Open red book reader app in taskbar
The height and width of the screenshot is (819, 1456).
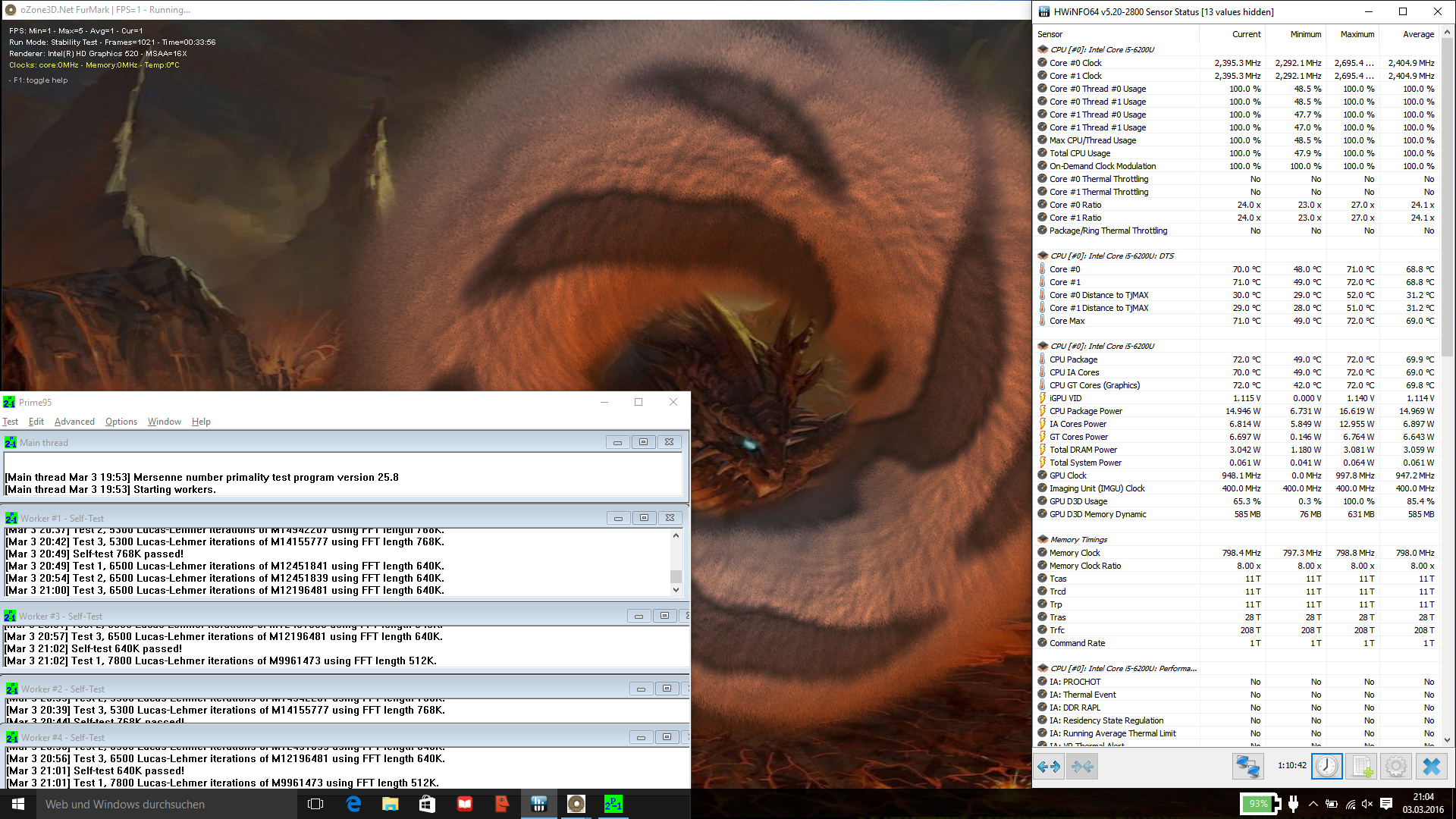coord(465,804)
